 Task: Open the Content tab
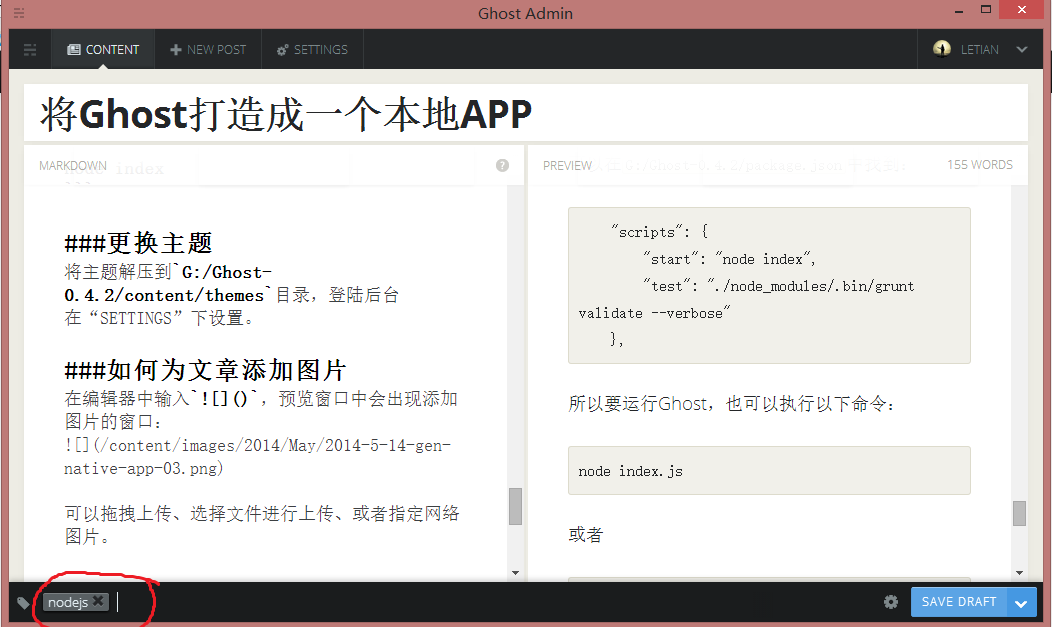(103, 50)
